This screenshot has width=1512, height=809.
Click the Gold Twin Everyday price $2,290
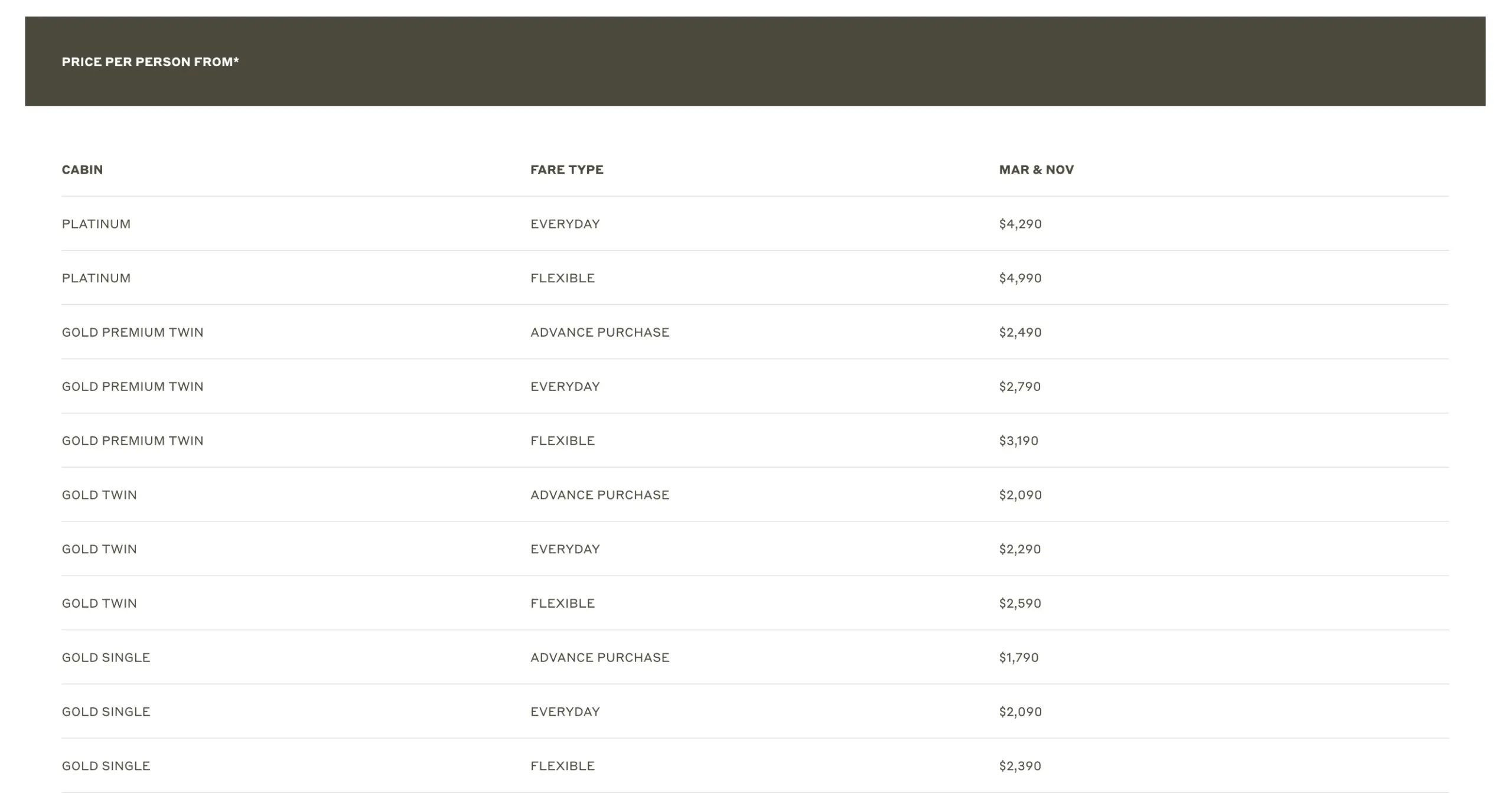pyautogui.click(x=1019, y=549)
